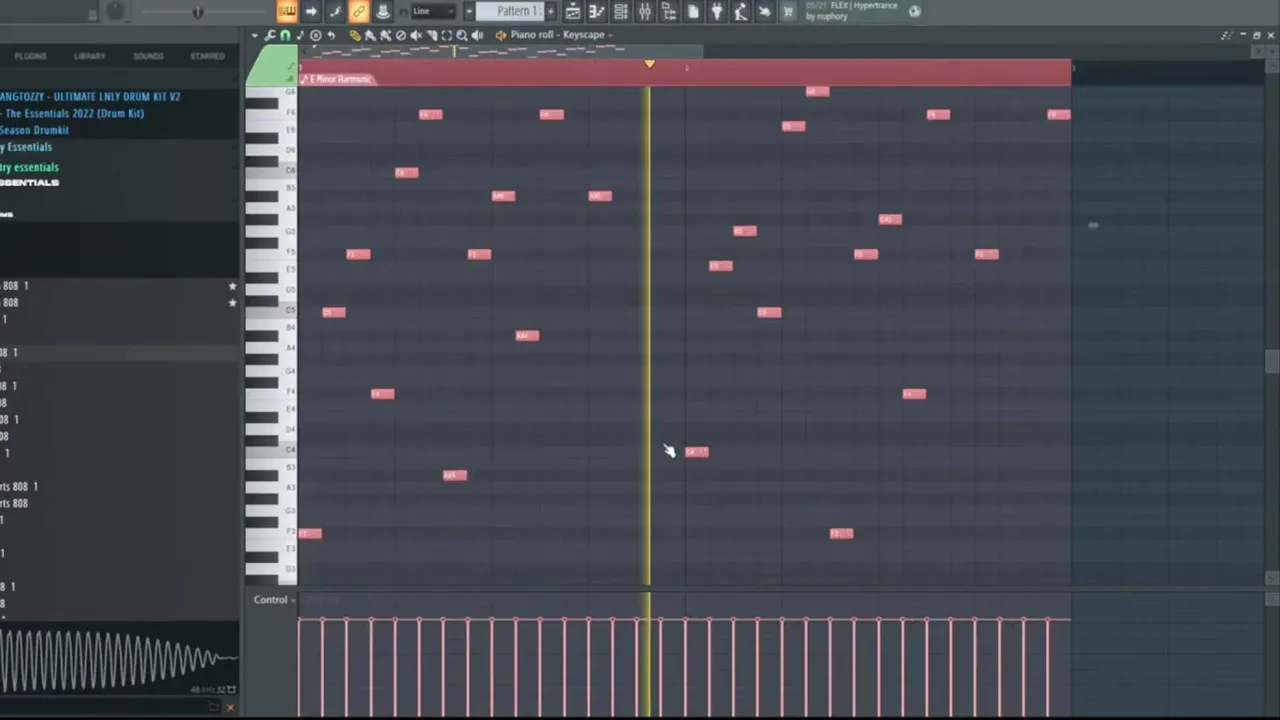Open the Line snap dropdown
The height and width of the screenshot is (720, 1280).
pos(433,11)
